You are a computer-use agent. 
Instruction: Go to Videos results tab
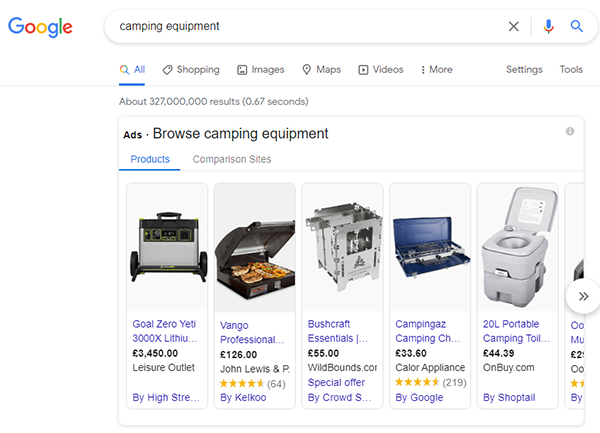coord(381,70)
